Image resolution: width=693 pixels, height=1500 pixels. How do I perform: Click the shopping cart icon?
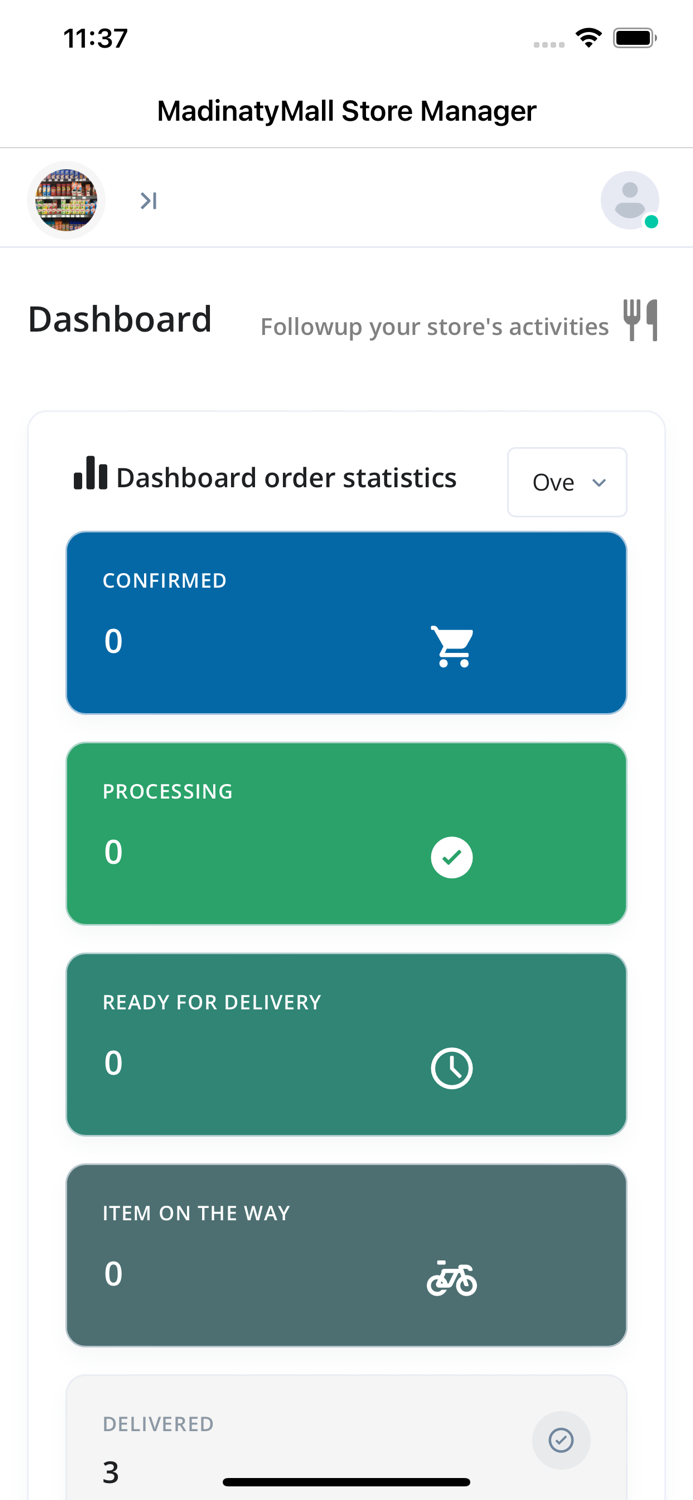point(452,646)
